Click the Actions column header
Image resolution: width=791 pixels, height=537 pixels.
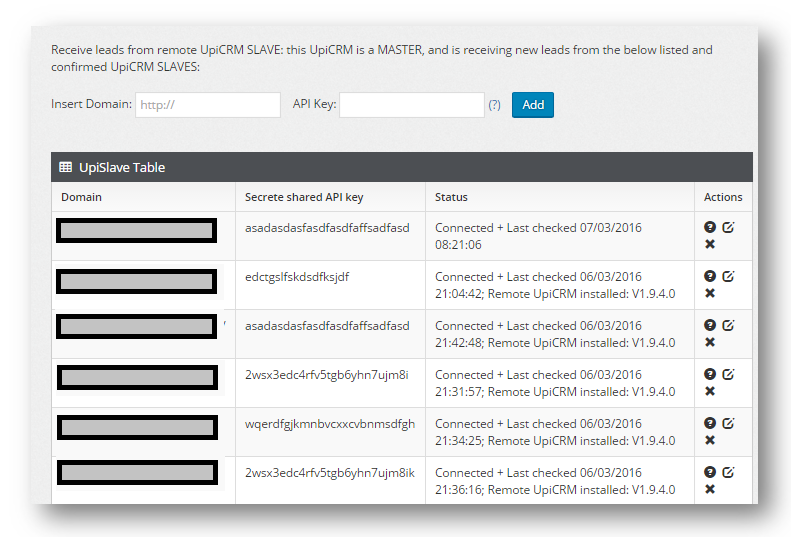click(x=723, y=197)
